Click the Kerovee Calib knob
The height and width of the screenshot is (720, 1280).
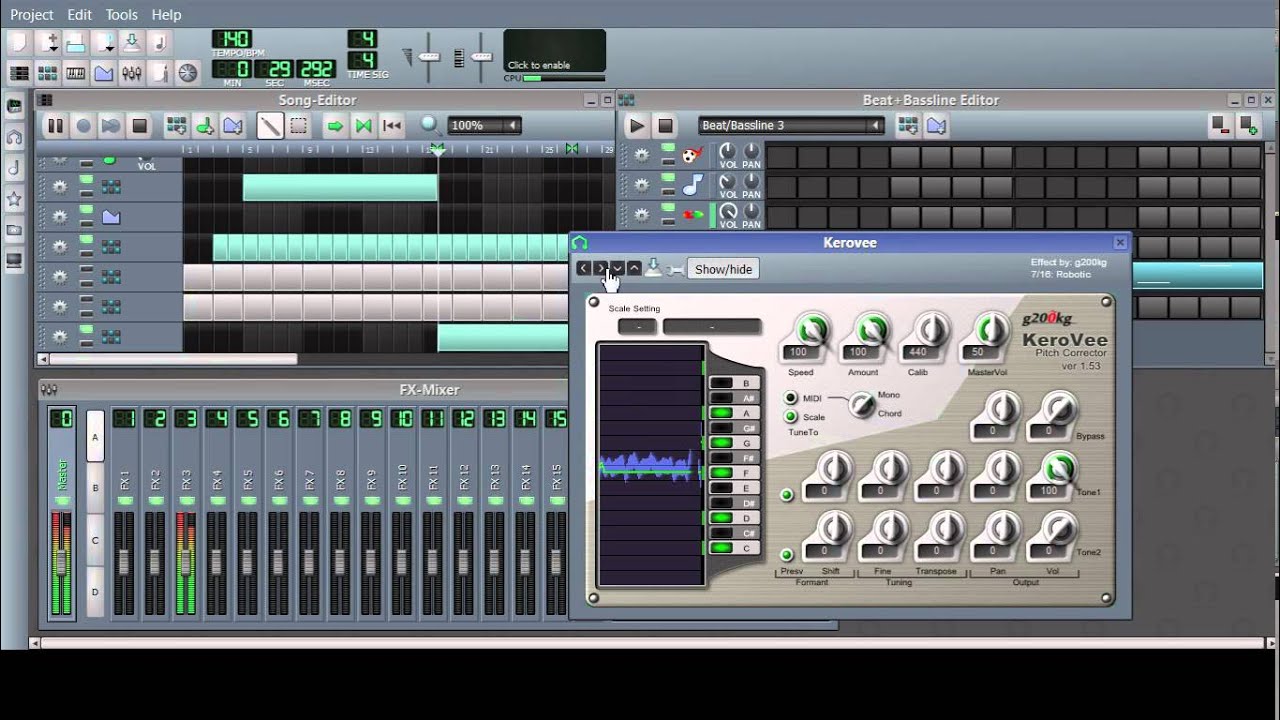pos(931,331)
